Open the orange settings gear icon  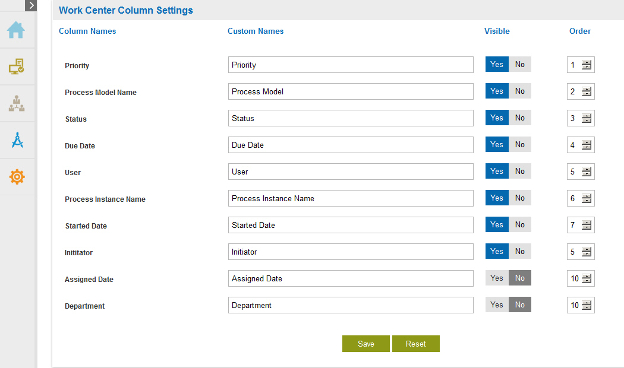pyautogui.click(x=17, y=177)
